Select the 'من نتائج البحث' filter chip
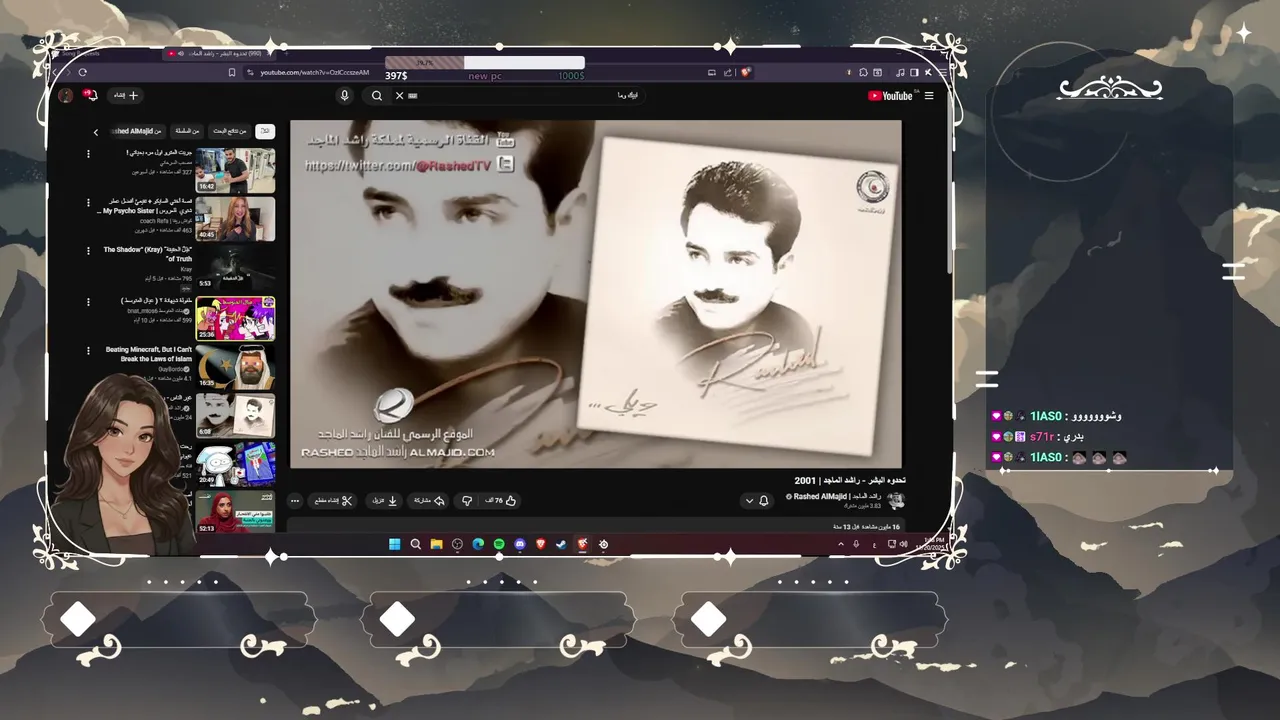This screenshot has width=1280, height=720. point(229,131)
